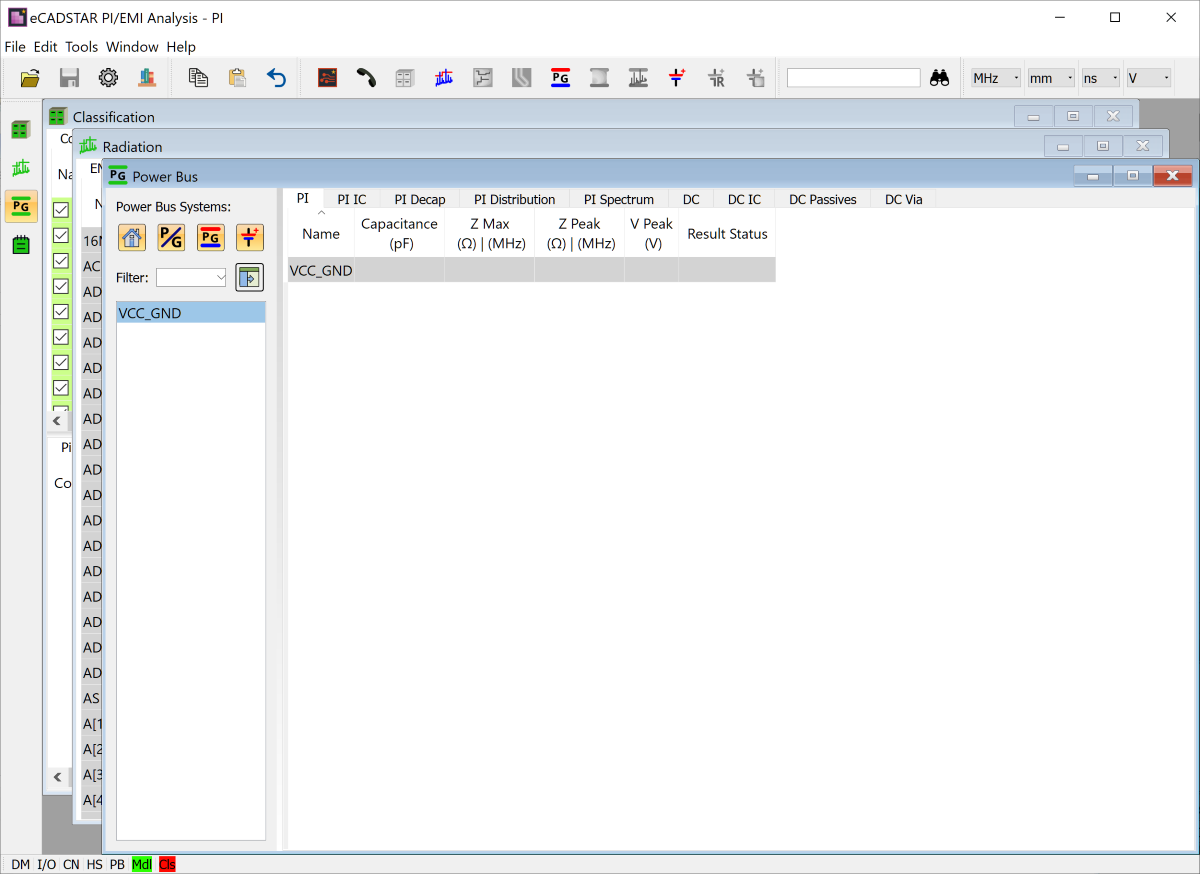The width and height of the screenshot is (1200, 874).
Task: Click the Z Max column header
Action: click(489, 234)
